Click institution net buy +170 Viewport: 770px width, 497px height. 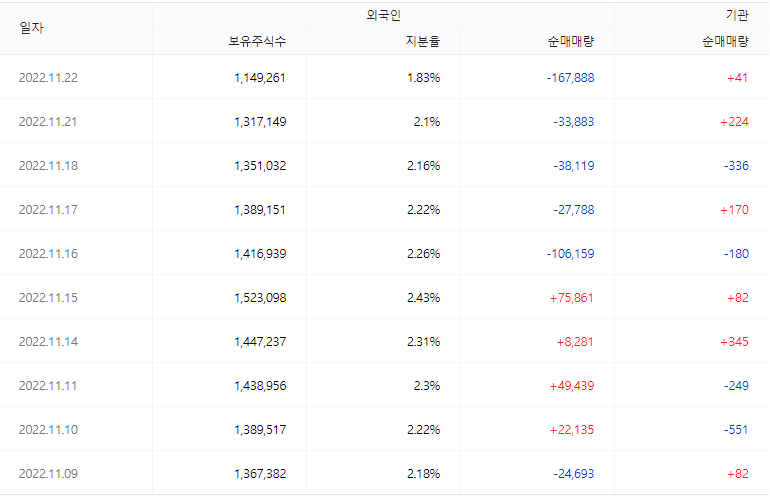click(x=734, y=210)
